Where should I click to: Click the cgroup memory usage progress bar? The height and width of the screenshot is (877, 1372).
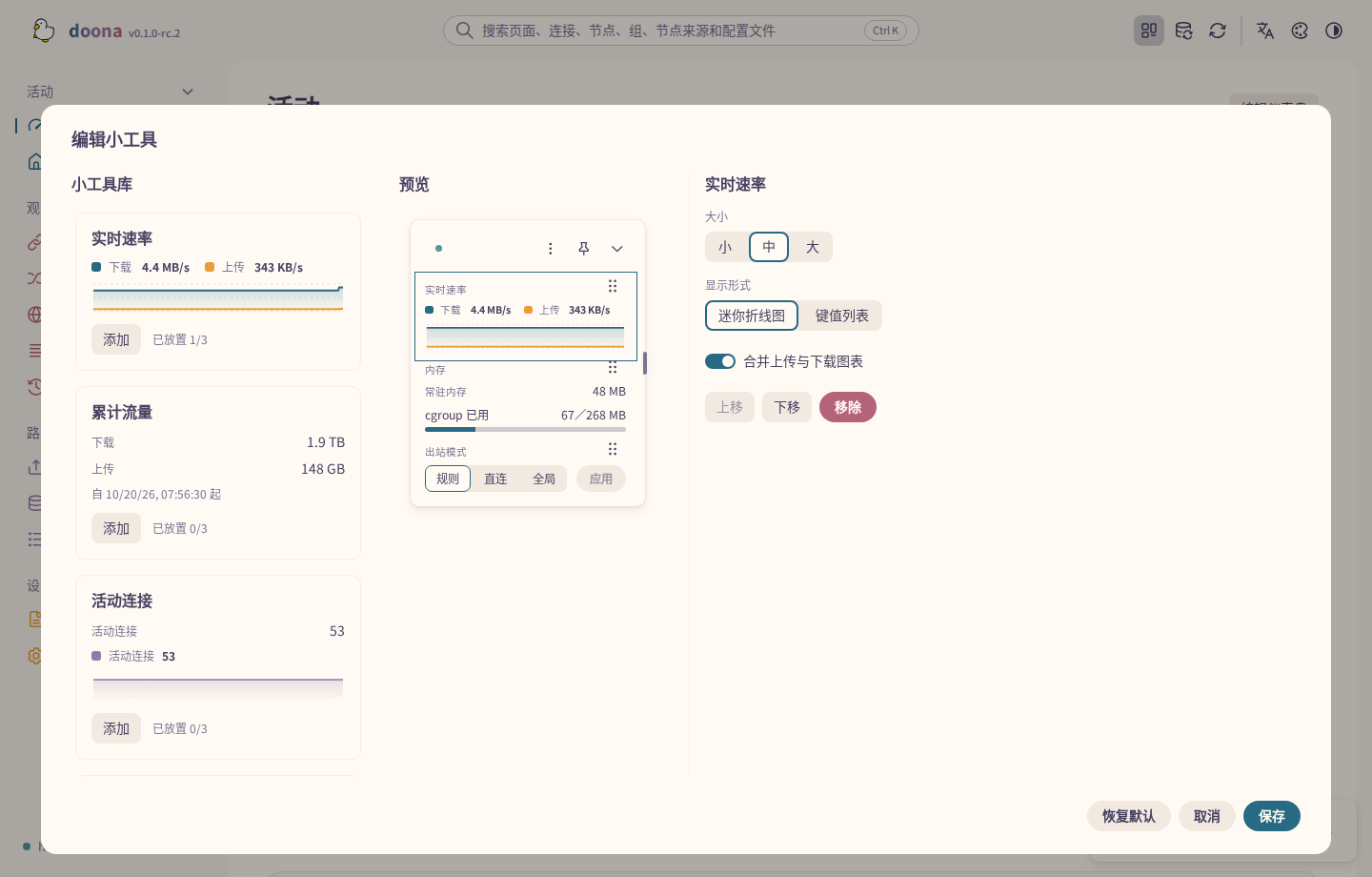pos(525,429)
